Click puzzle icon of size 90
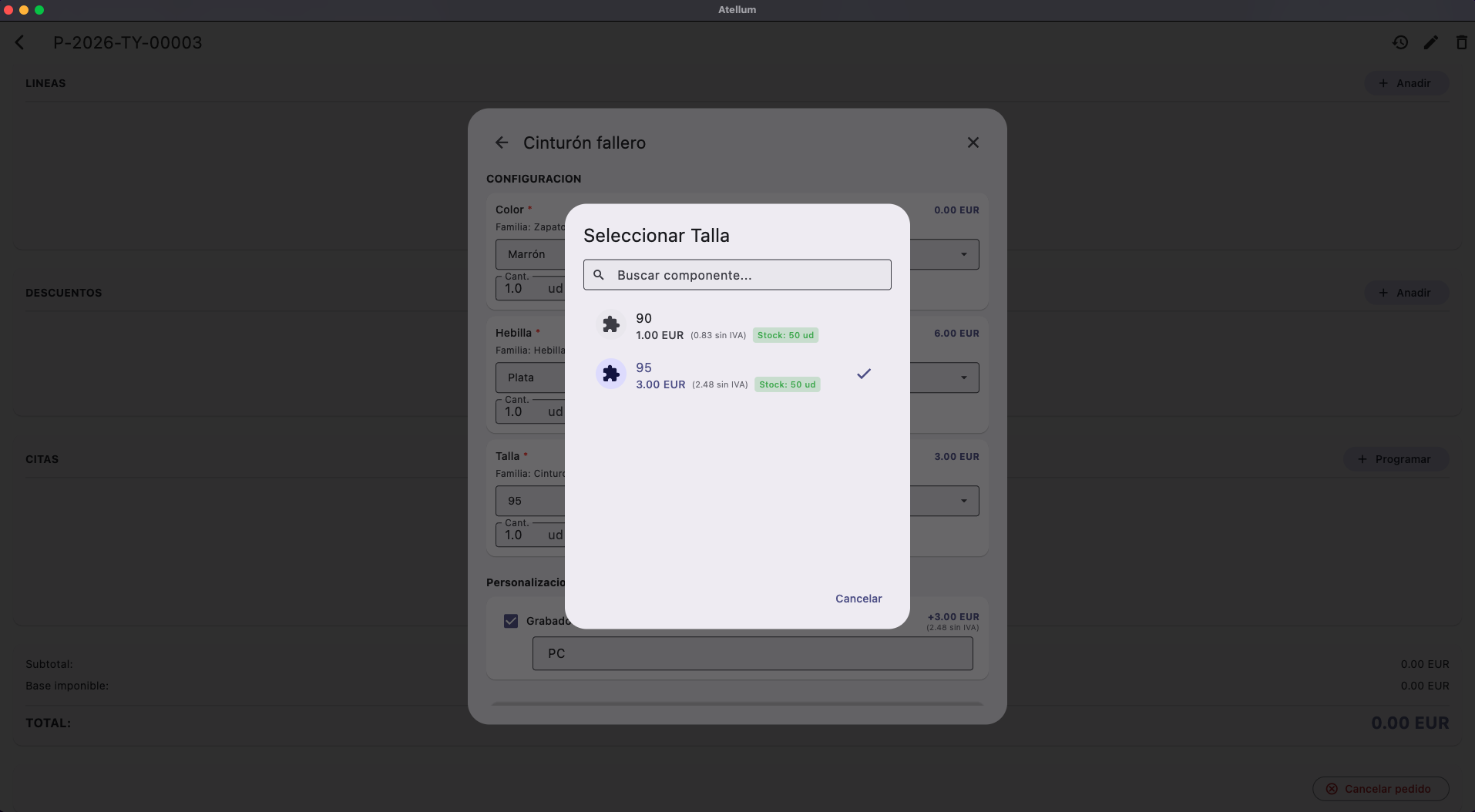The image size is (1475, 812). [611, 324]
